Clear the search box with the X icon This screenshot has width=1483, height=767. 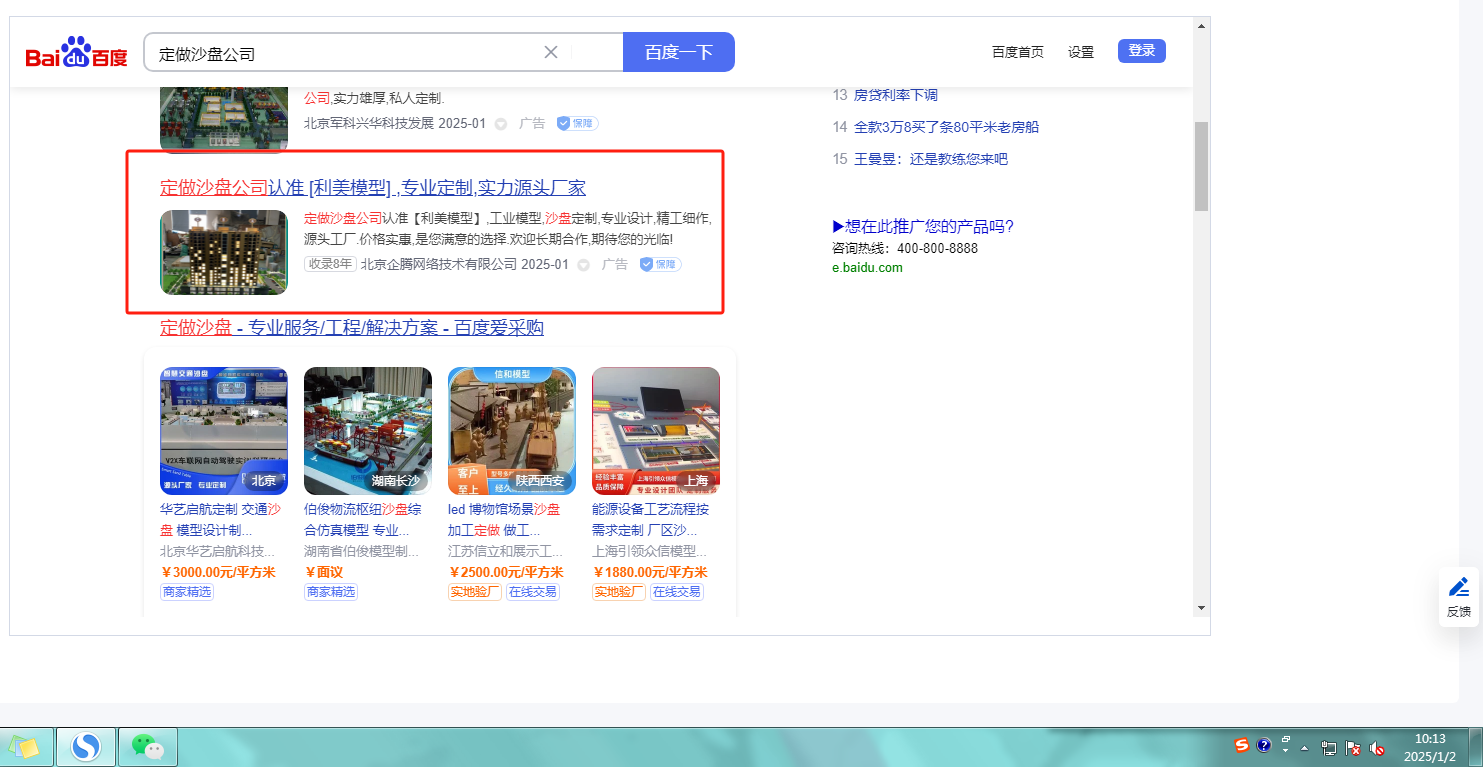click(x=550, y=52)
